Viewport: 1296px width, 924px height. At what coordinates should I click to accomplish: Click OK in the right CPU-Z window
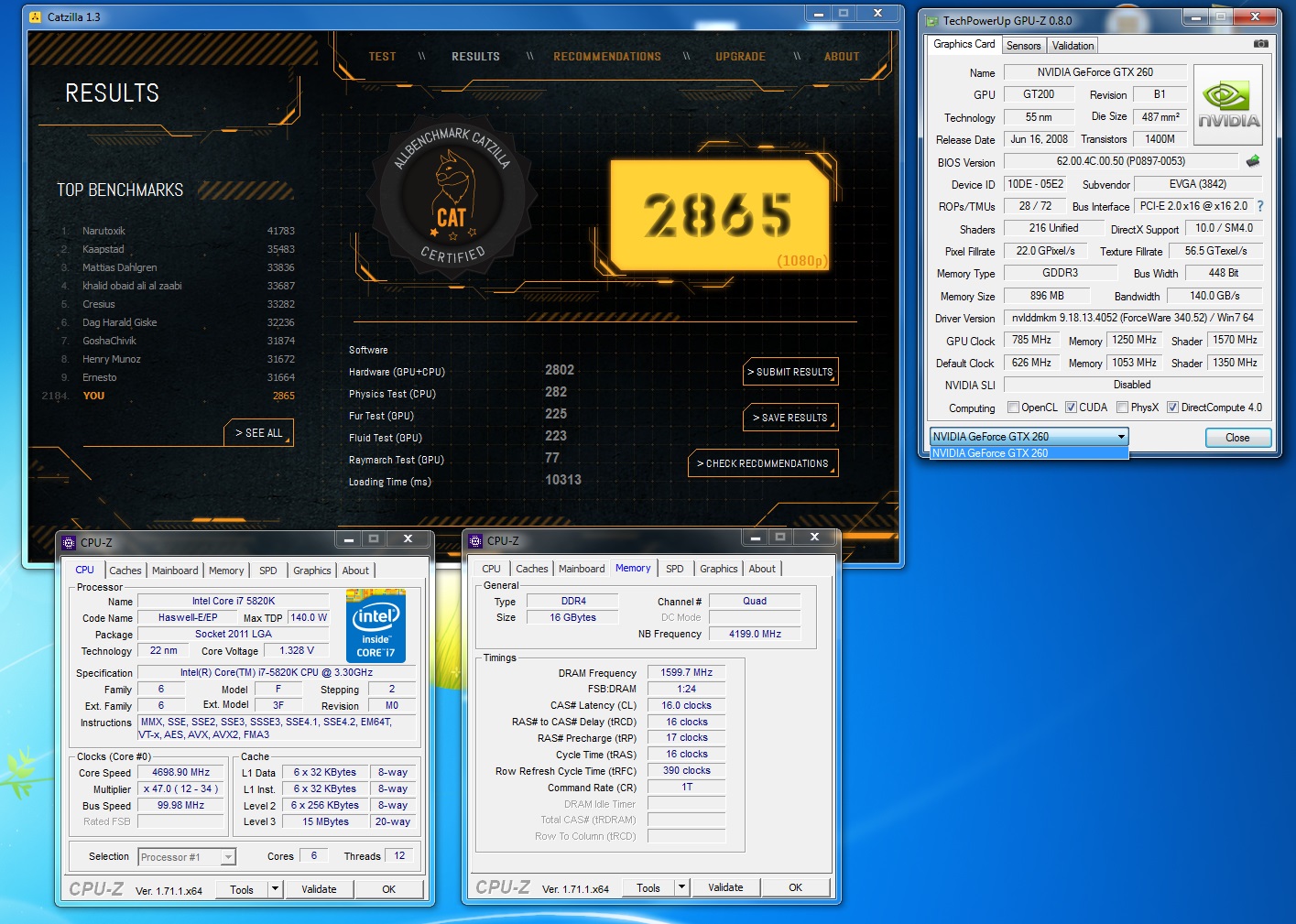tap(796, 887)
